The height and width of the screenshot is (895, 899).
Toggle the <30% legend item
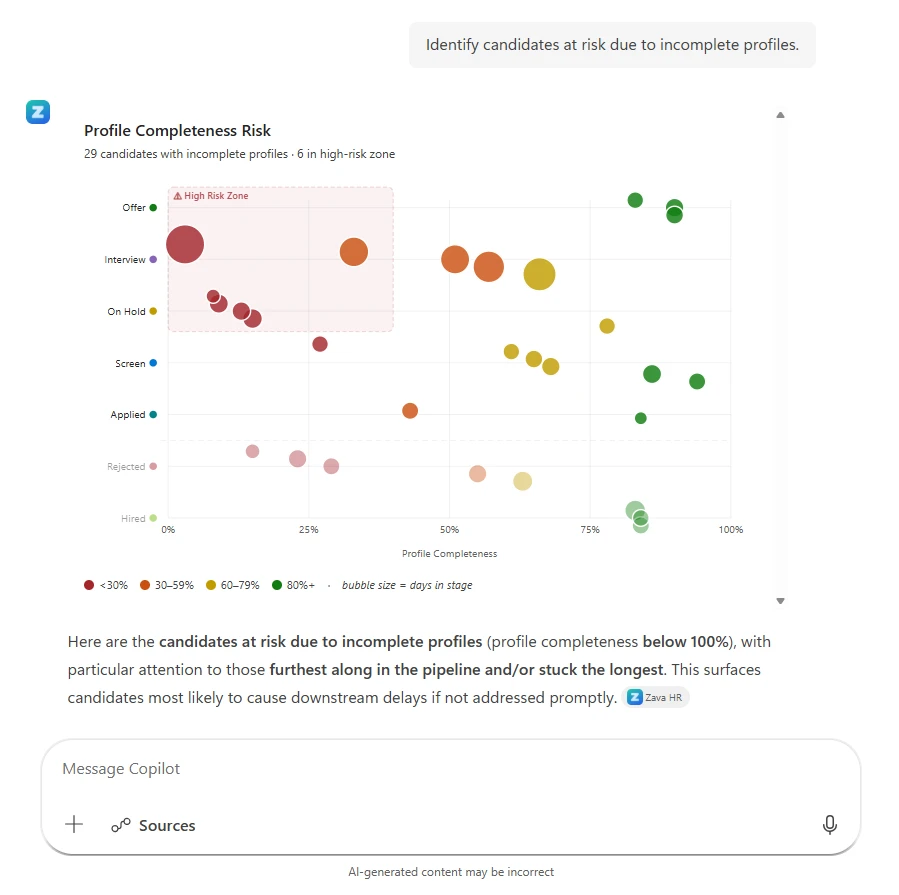[105, 585]
